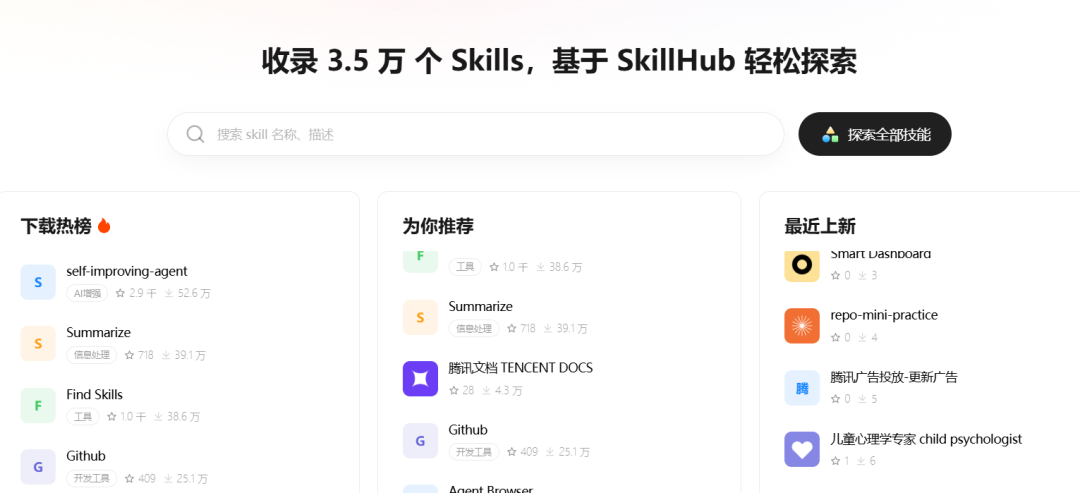The image size is (1080, 493).
Task: Select 开发工具 tag in 为你推荐 list
Action: tap(474, 452)
